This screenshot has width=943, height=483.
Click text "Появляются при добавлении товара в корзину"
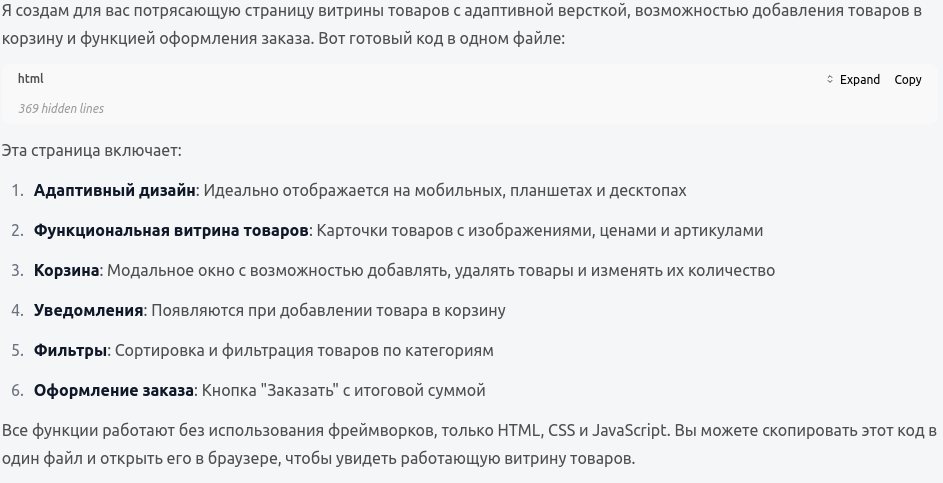point(328,310)
